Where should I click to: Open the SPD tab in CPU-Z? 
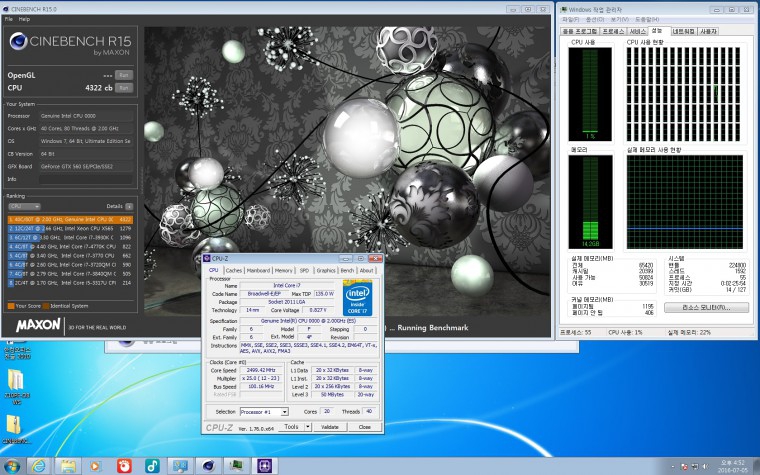click(x=304, y=270)
